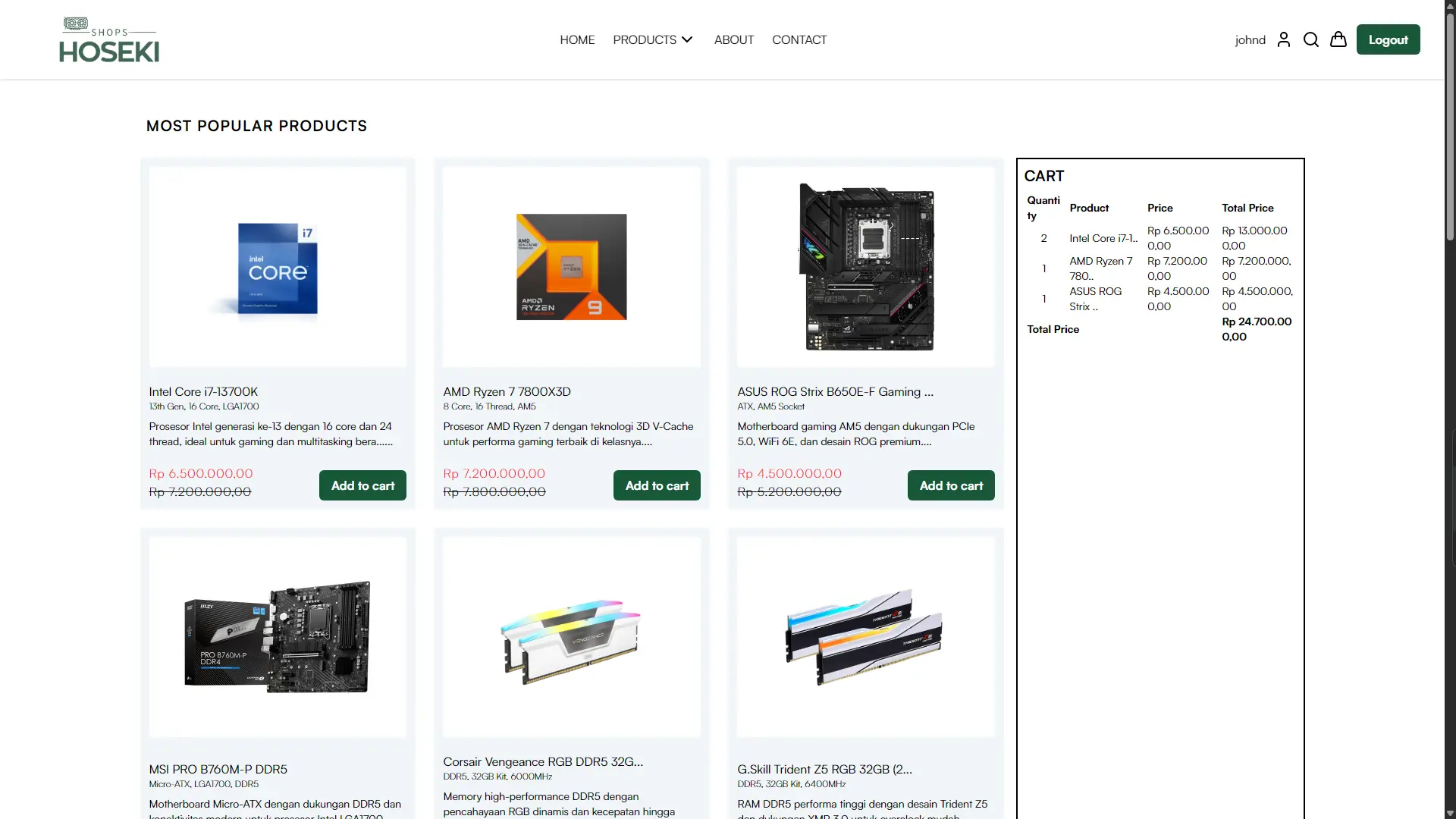
Task: Open the About page
Action: pos(734,39)
